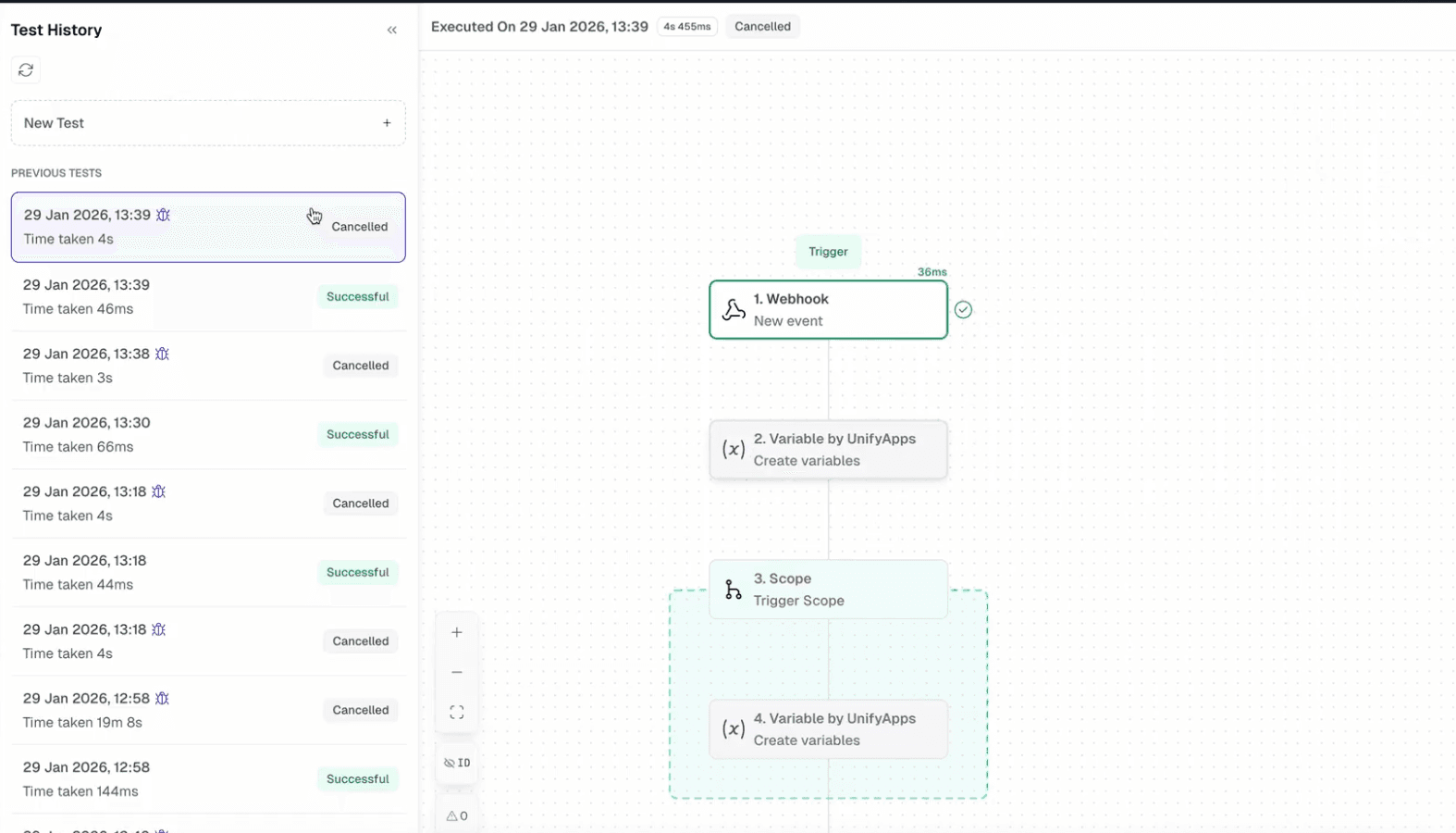Screen dimensions: 1456x833
Task: Open the warnings indicator showing 0
Action: tap(457, 815)
